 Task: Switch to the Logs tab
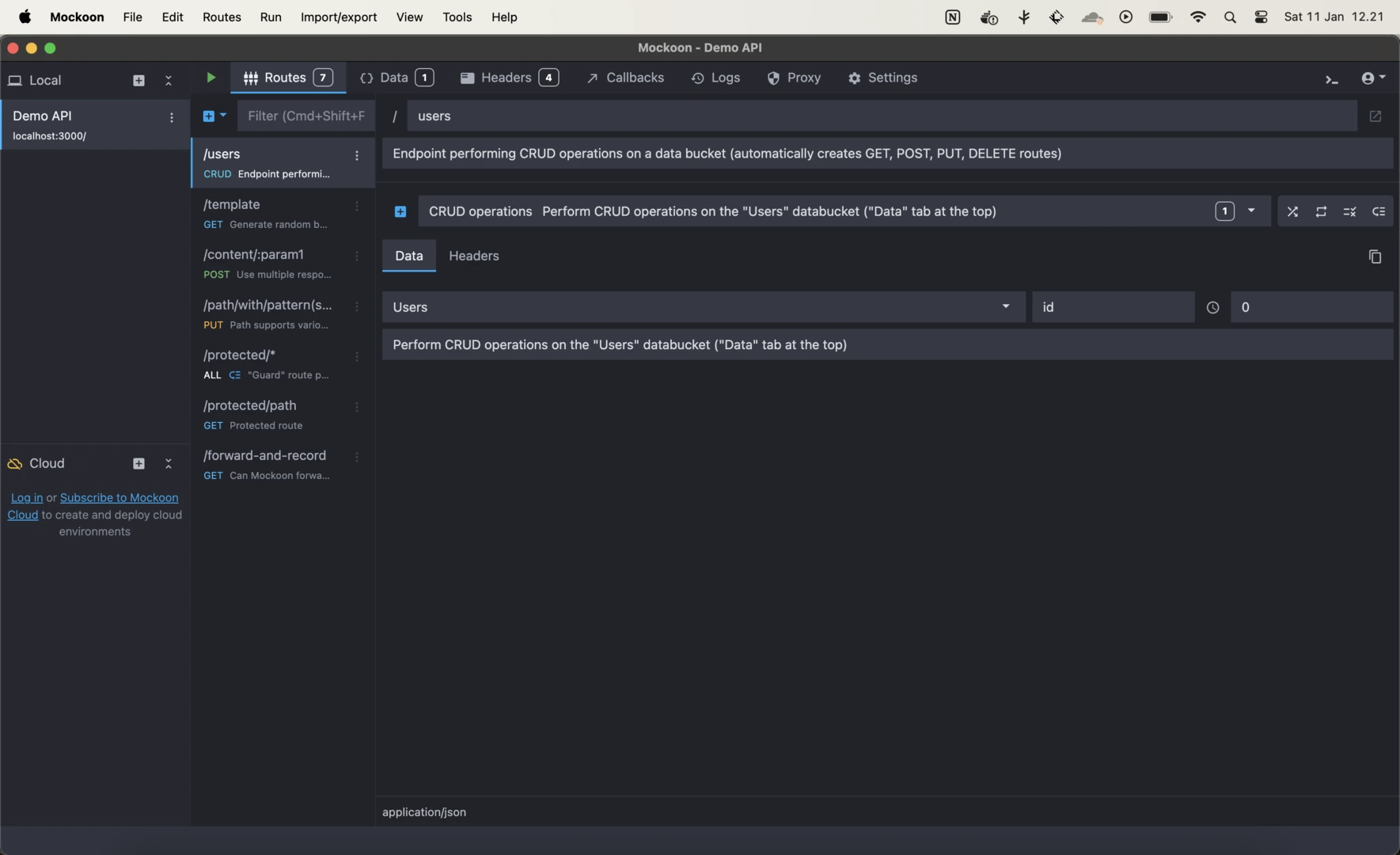(x=715, y=78)
